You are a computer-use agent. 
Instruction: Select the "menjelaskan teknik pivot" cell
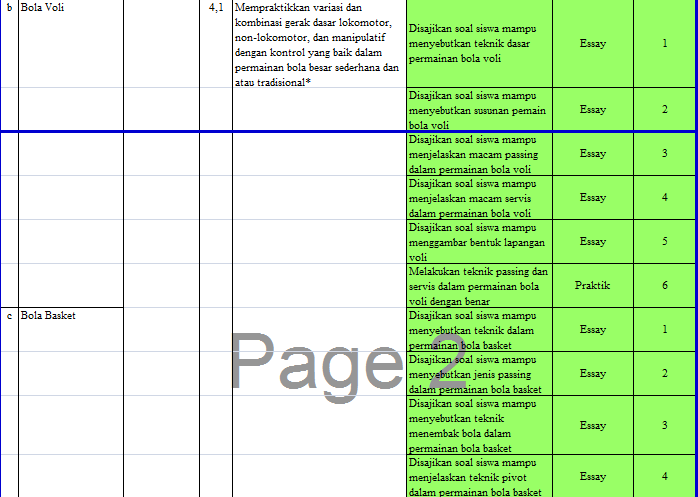tap(479, 476)
